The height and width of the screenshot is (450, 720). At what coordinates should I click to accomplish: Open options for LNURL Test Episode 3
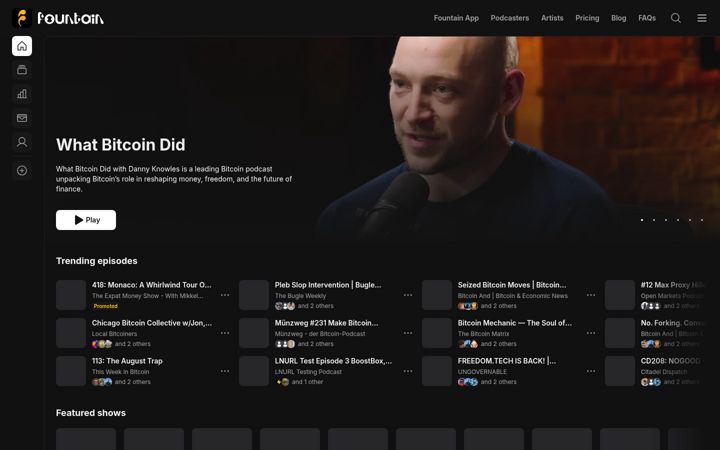point(408,371)
